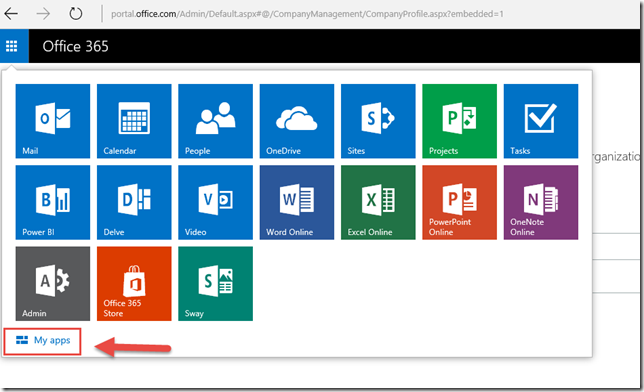This screenshot has height=392, width=644.
Task: Open the People app tile
Action: [x=215, y=121]
